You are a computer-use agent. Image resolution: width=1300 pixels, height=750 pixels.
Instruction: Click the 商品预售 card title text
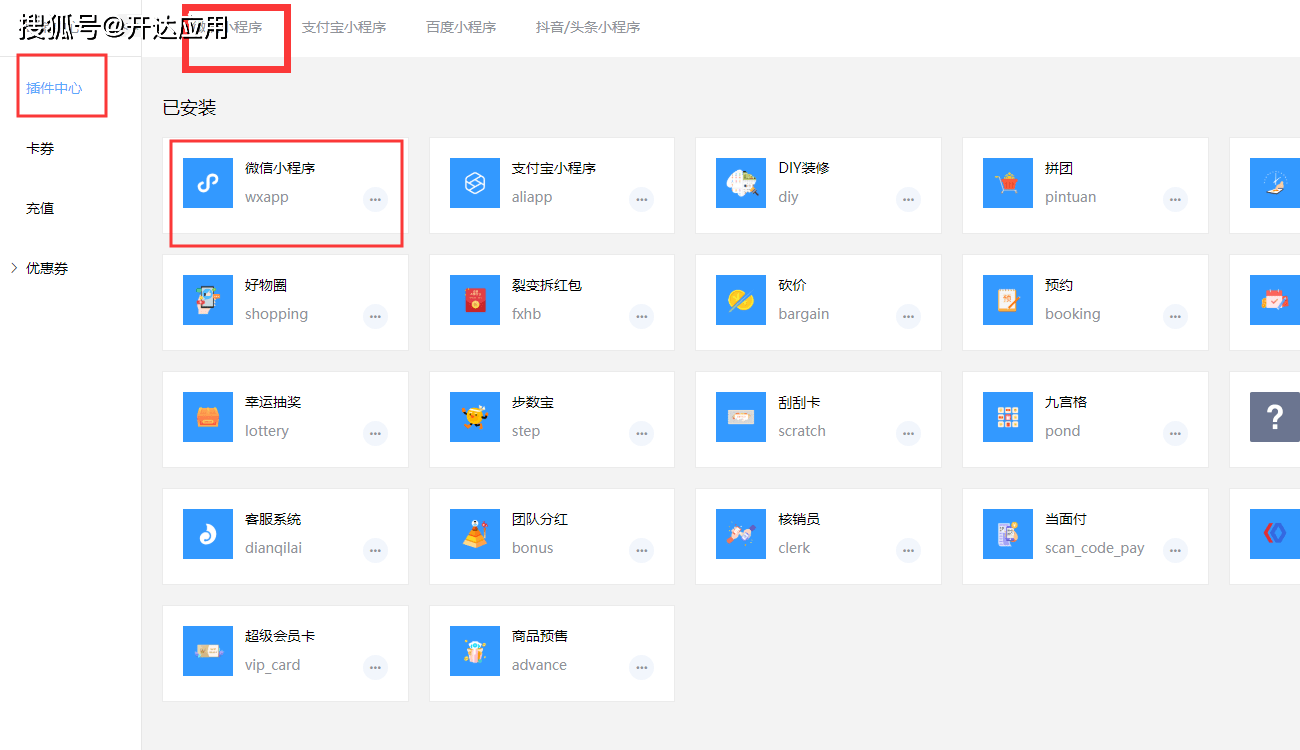(x=540, y=636)
